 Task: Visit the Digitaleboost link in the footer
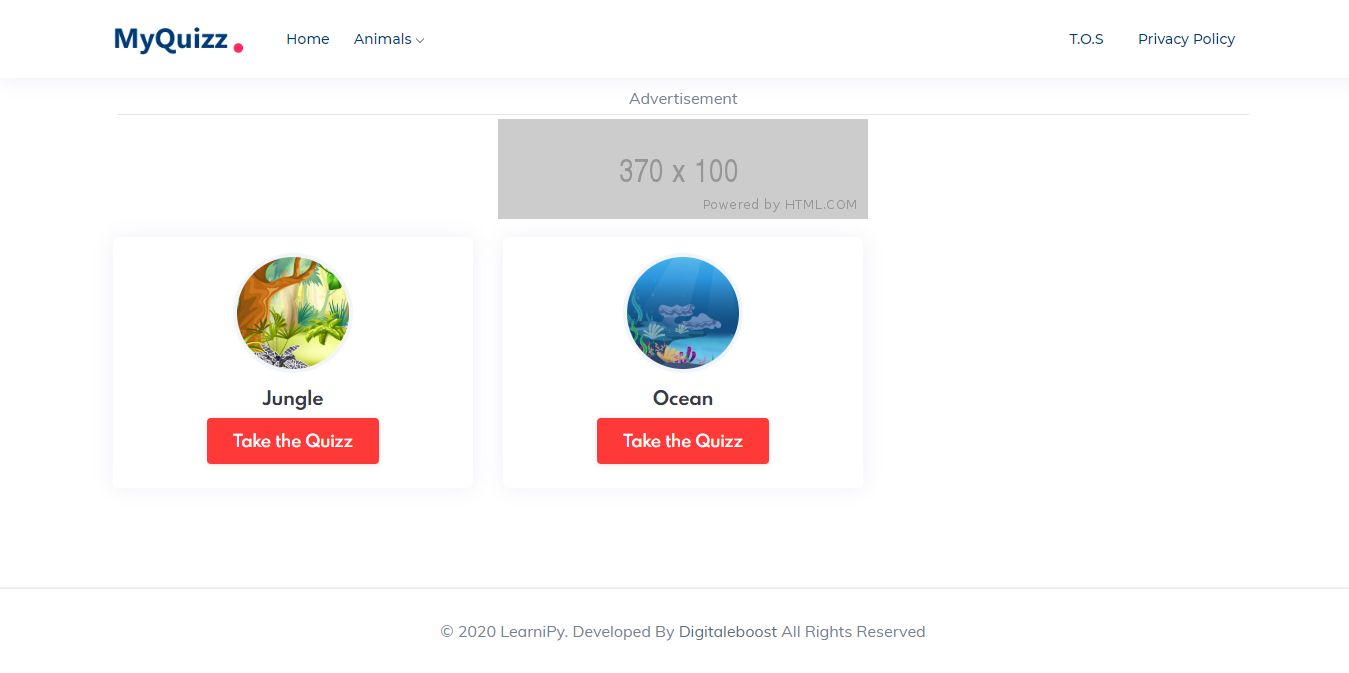pyautogui.click(x=728, y=632)
